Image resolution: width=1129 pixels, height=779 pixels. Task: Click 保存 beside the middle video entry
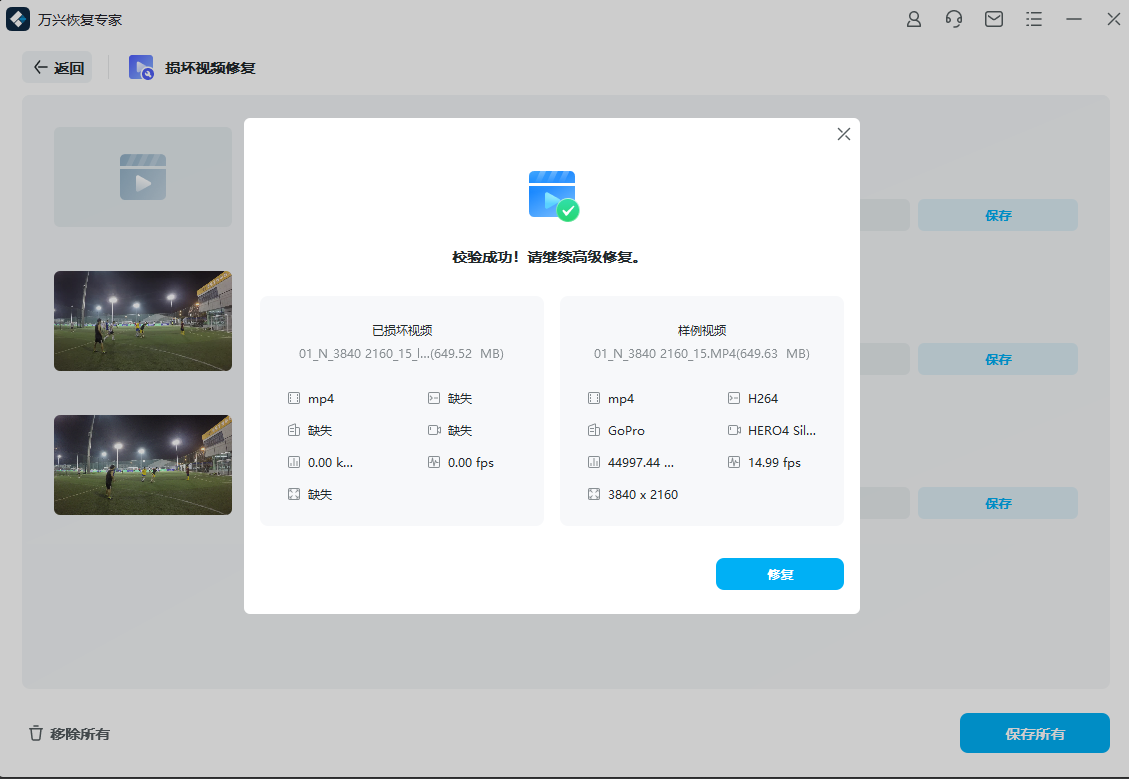pyautogui.click(x=997, y=358)
